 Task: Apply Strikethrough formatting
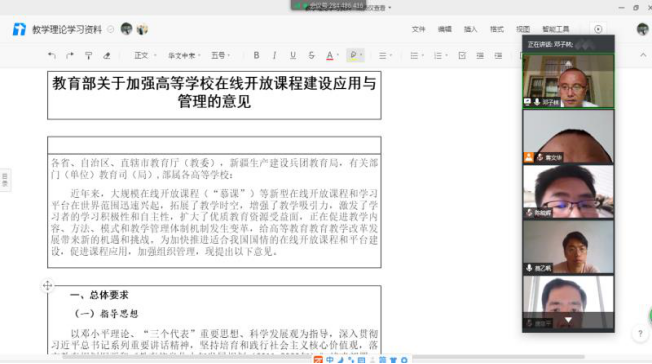[x=311, y=55]
